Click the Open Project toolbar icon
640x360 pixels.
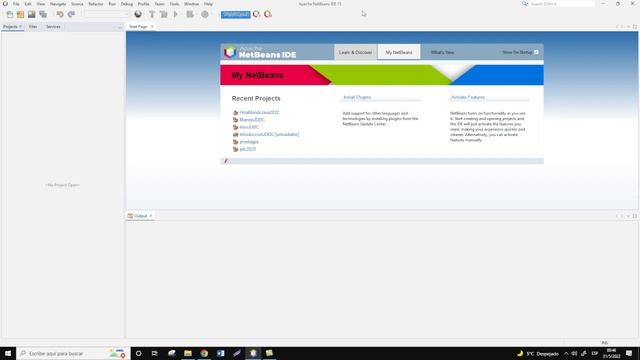point(31,14)
